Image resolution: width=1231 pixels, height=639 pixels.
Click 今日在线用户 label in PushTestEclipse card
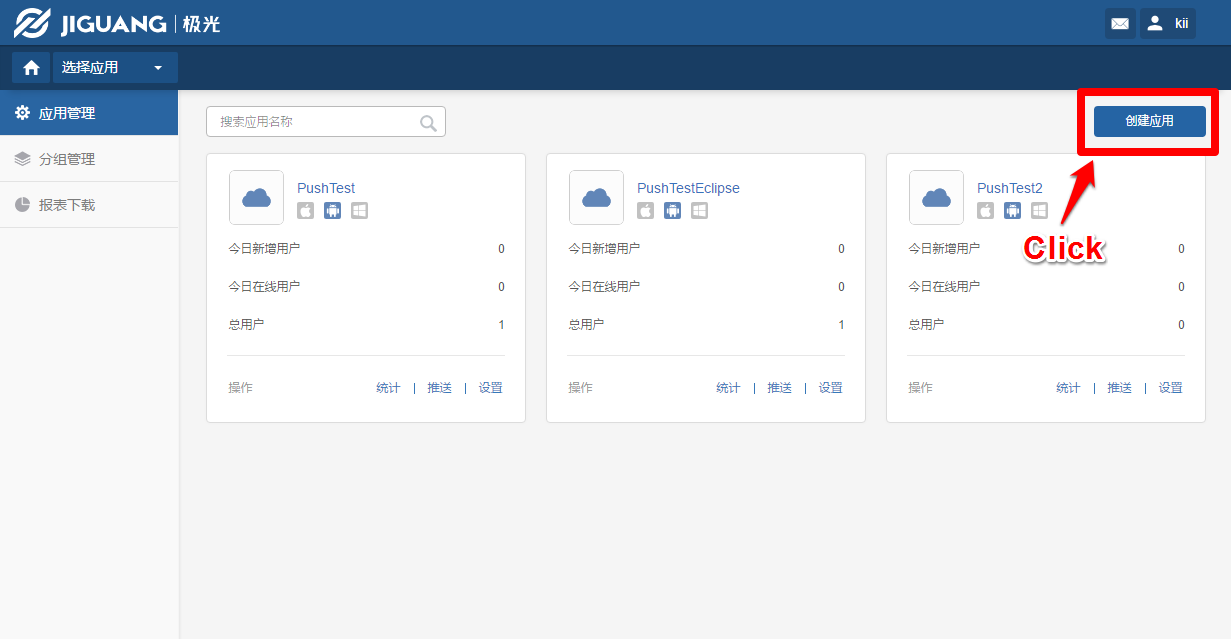pyautogui.click(x=604, y=287)
